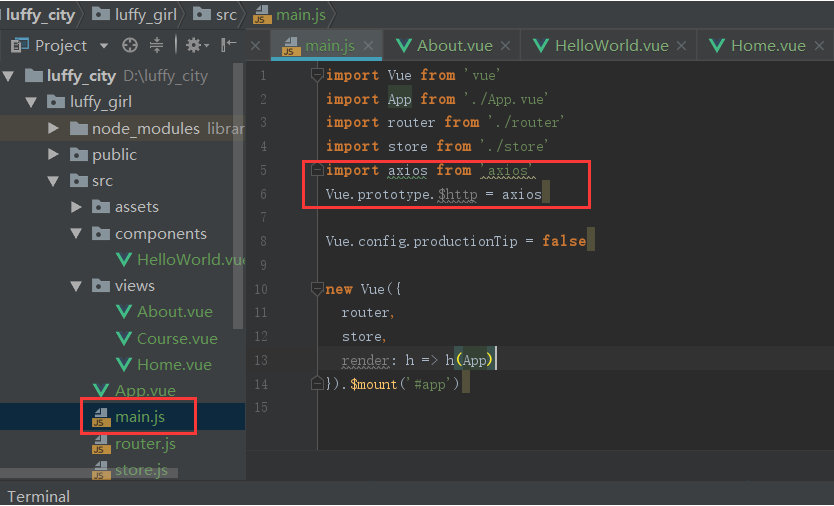Image resolution: width=834 pixels, height=506 pixels.
Task: Open router.js from the project tree
Action: [x=144, y=444]
